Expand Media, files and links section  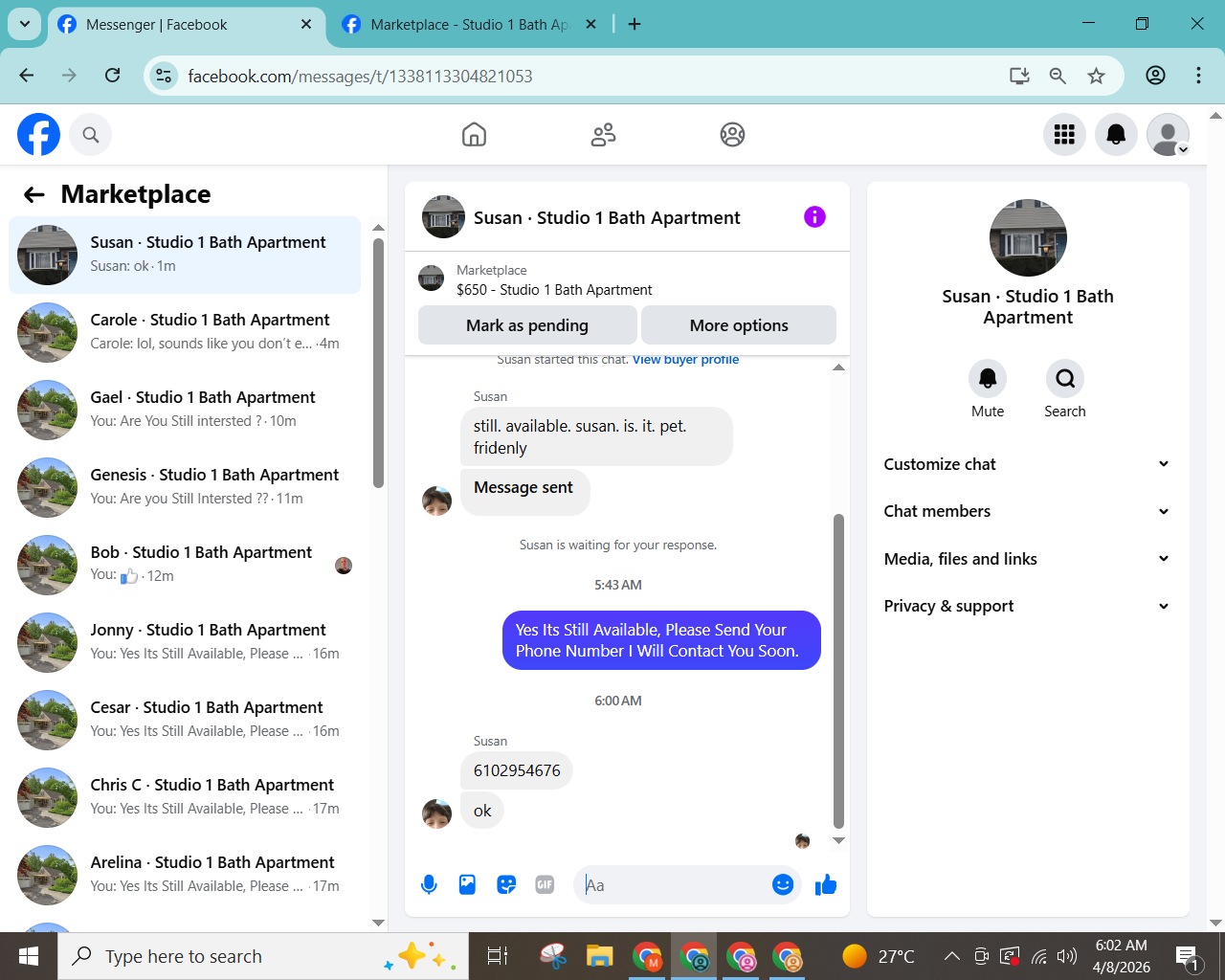(x=1027, y=559)
